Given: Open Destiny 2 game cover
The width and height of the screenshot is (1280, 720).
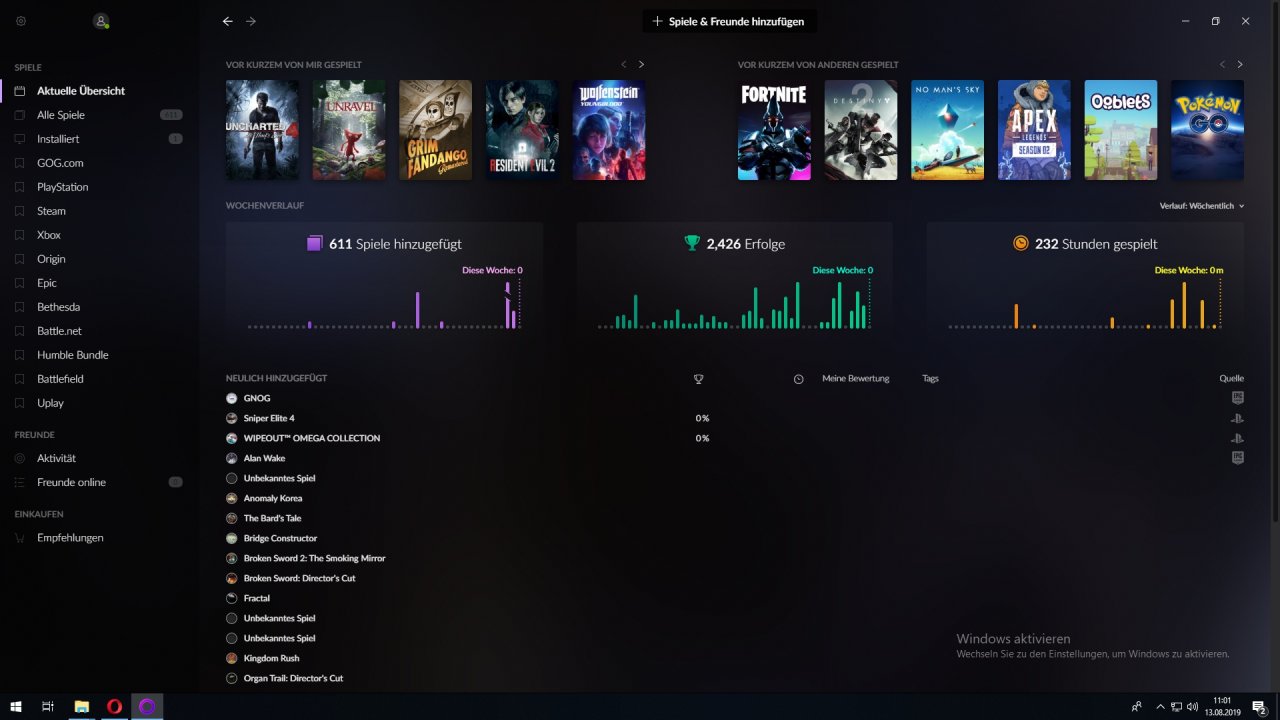Looking at the screenshot, I should [861, 130].
